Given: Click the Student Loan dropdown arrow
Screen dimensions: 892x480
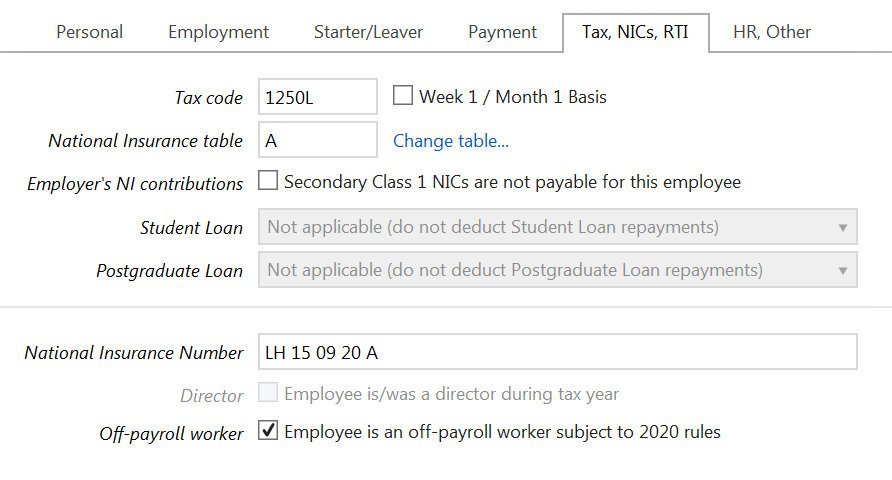Looking at the screenshot, I should pyautogui.click(x=842, y=227).
